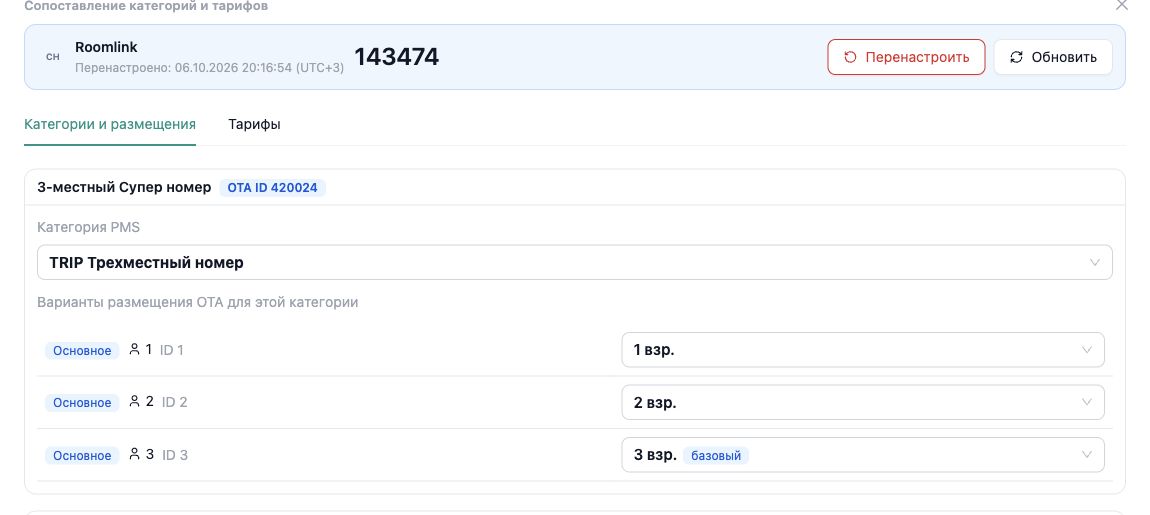Click the базовый badge

717,456
